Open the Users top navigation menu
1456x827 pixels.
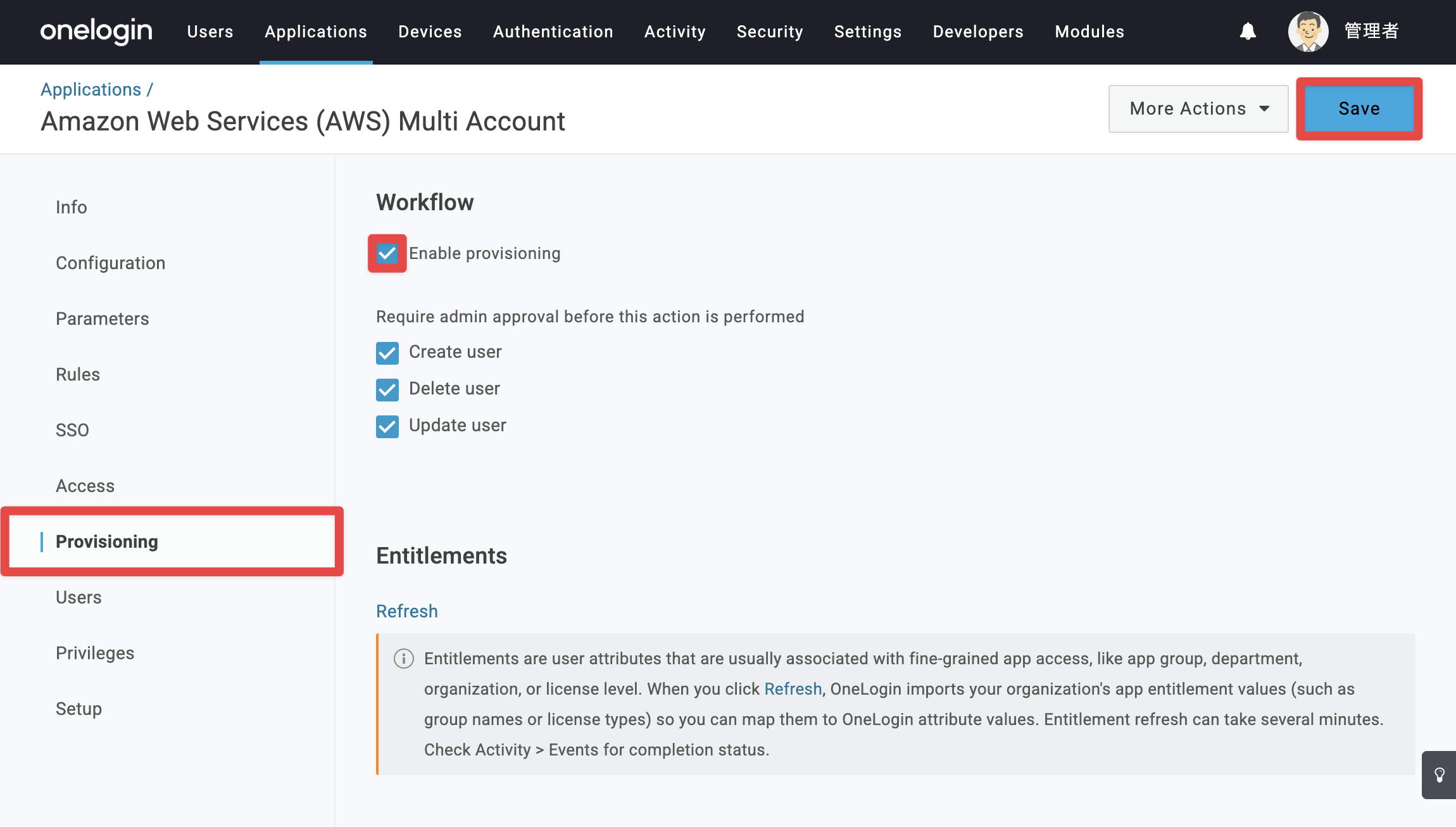(x=210, y=32)
